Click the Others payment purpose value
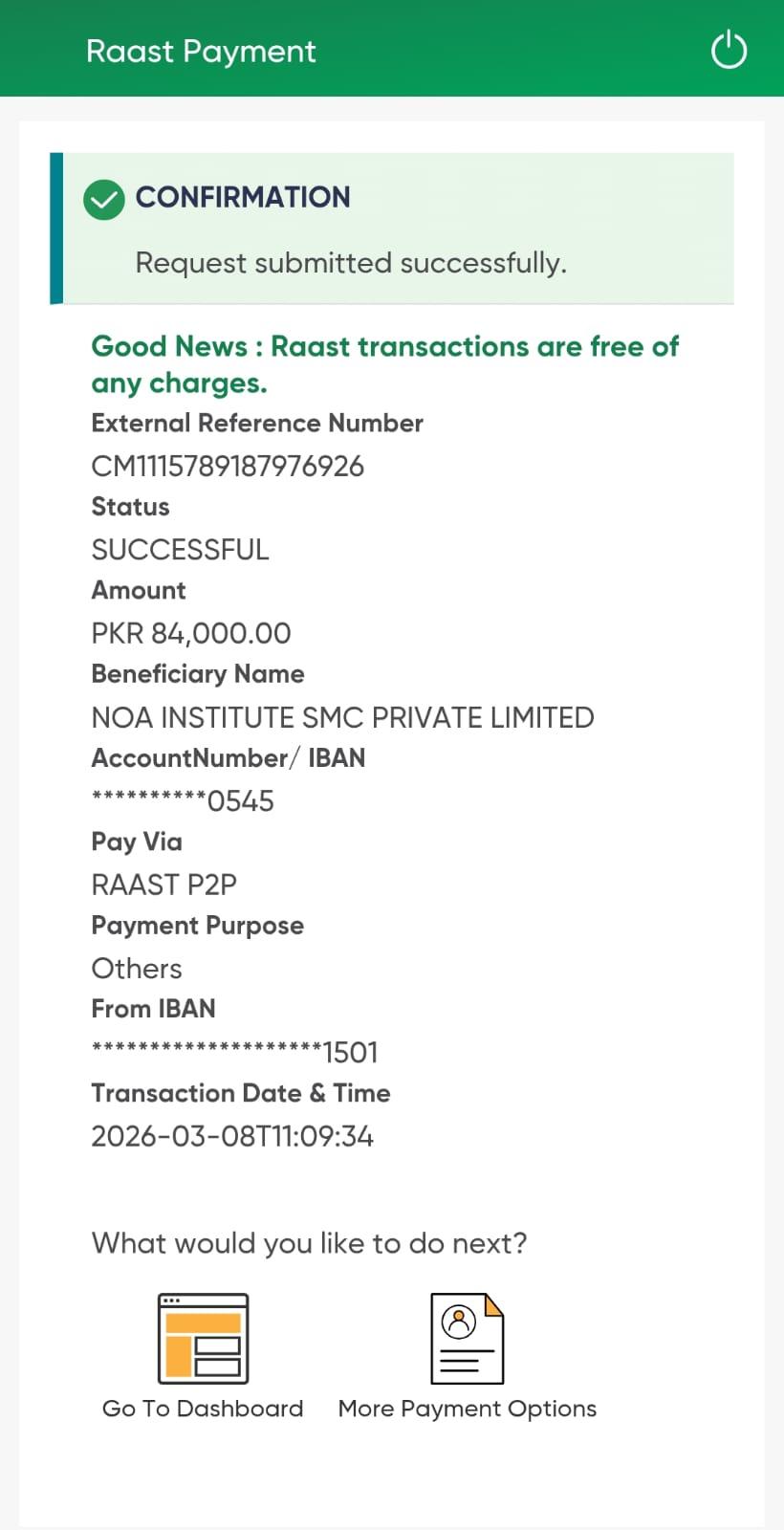Screen dimensions: 784x1530 click(137, 969)
